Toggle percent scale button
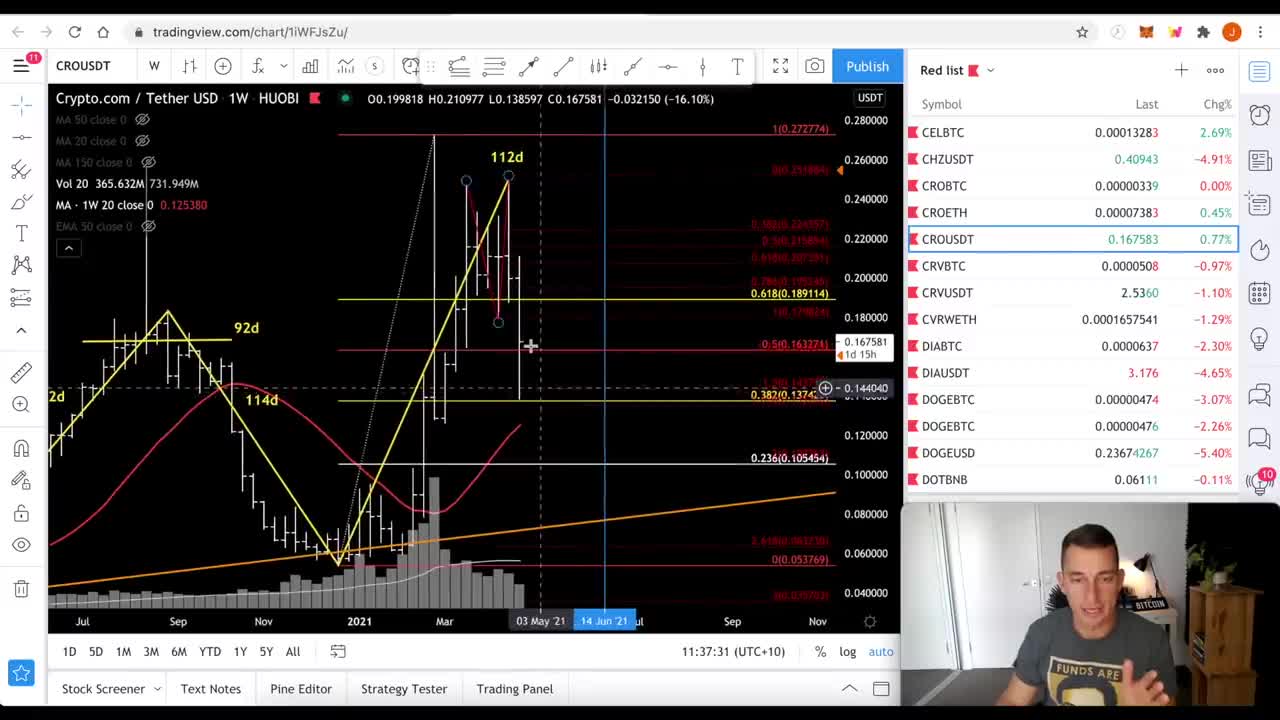Viewport: 1280px width, 720px height. click(x=820, y=652)
